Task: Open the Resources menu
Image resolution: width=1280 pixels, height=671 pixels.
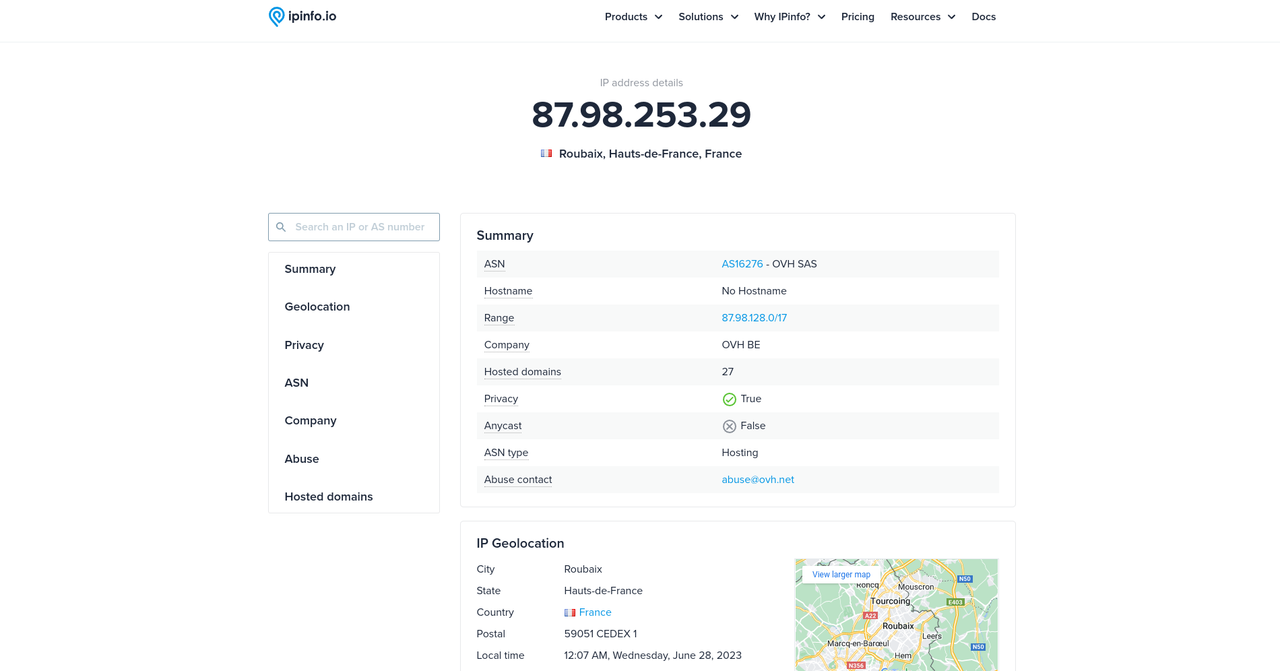Action: pos(923,17)
